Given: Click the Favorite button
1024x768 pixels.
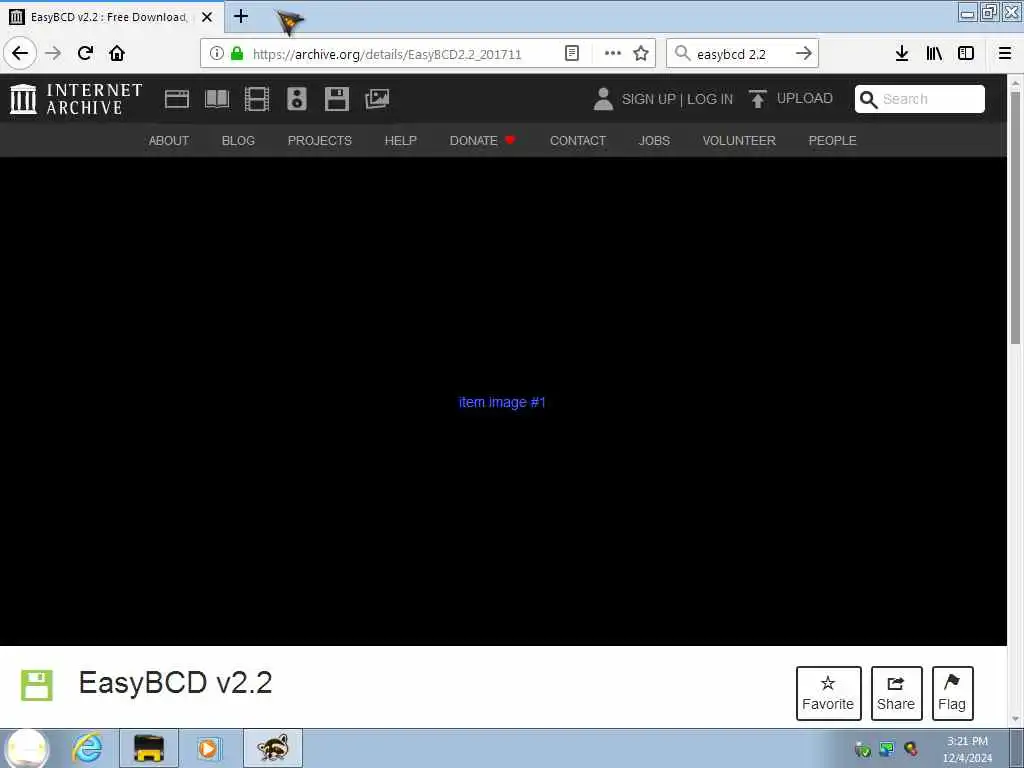Looking at the screenshot, I should [828, 693].
